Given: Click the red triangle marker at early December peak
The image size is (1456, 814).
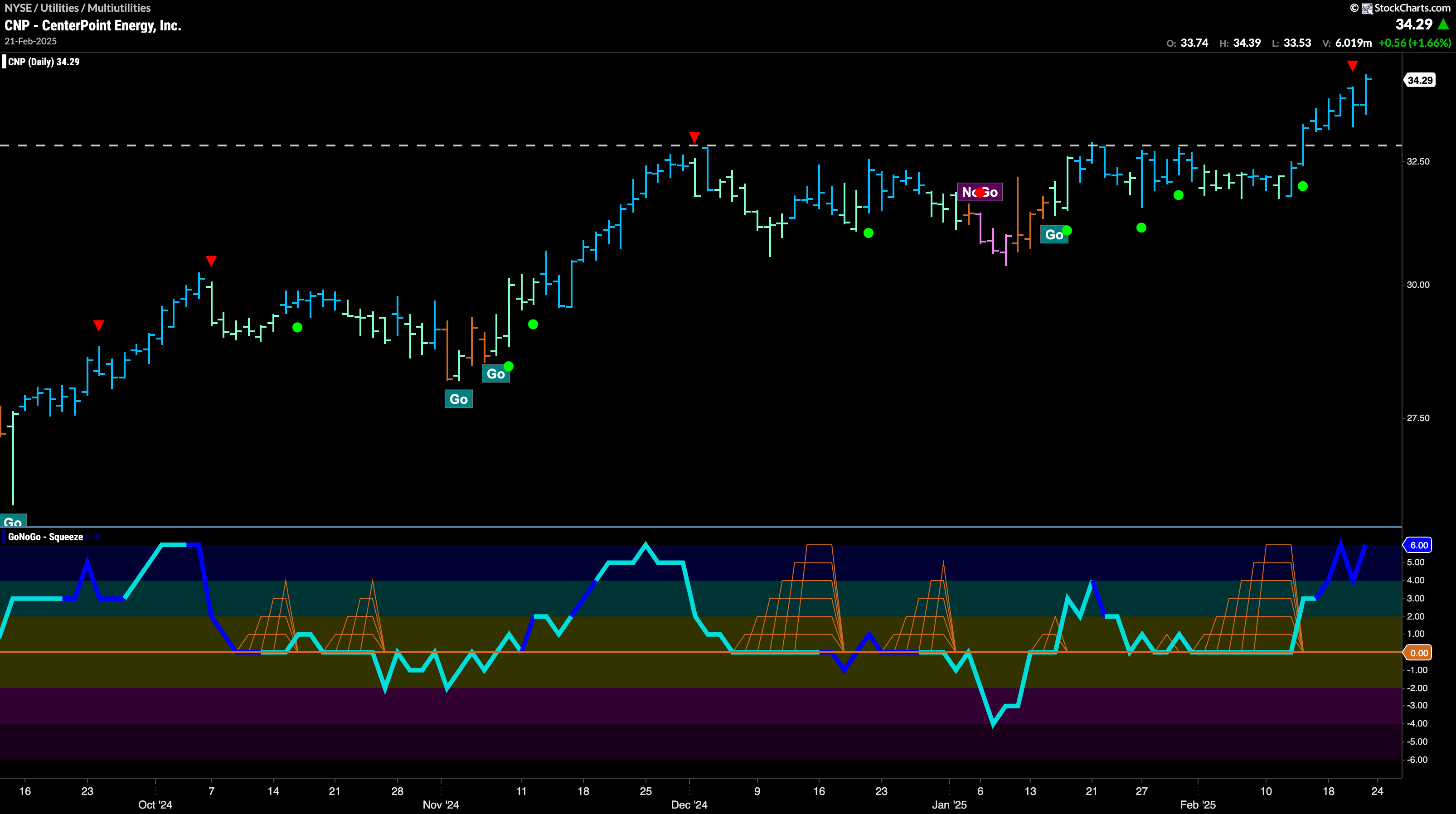Looking at the screenshot, I should click(x=694, y=137).
